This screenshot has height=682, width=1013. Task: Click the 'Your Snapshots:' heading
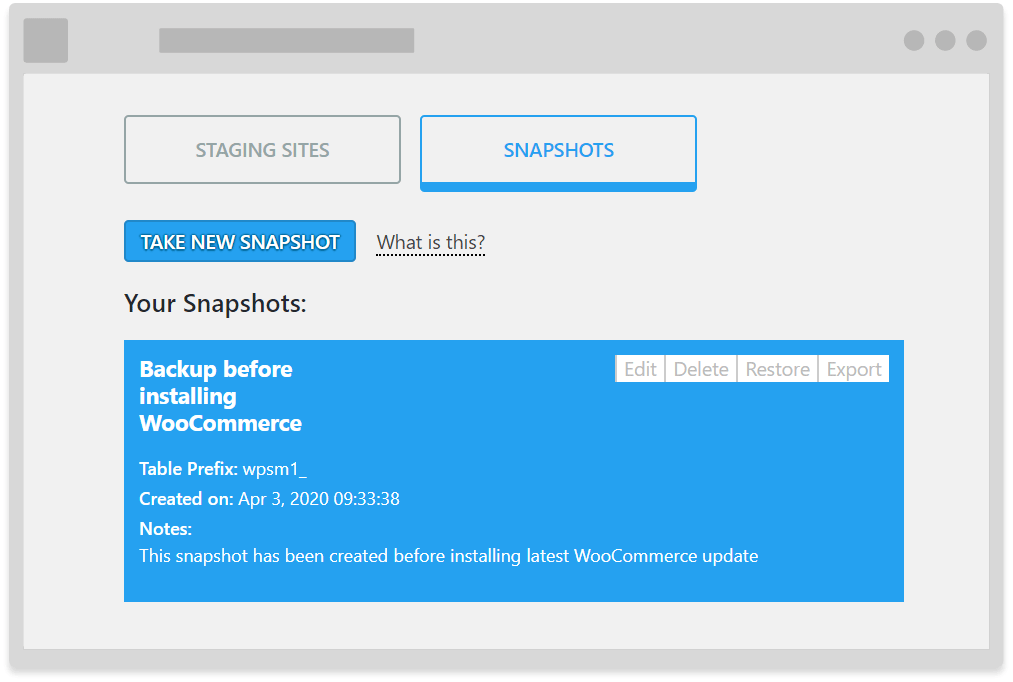pyautogui.click(x=215, y=303)
